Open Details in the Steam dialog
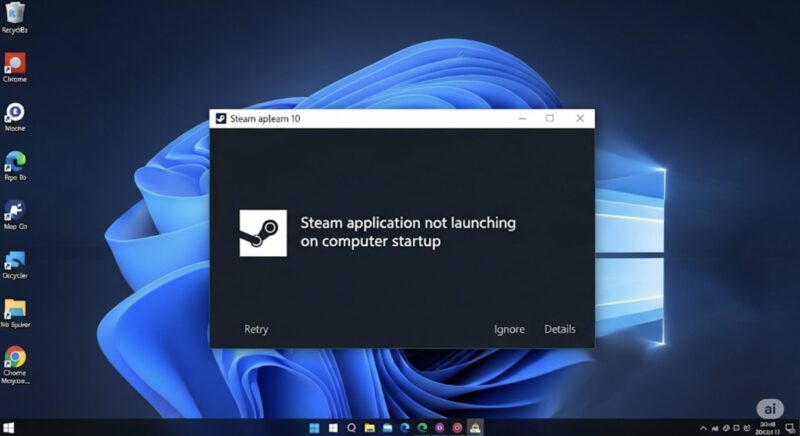Image resolution: width=800 pixels, height=436 pixels. (x=560, y=329)
